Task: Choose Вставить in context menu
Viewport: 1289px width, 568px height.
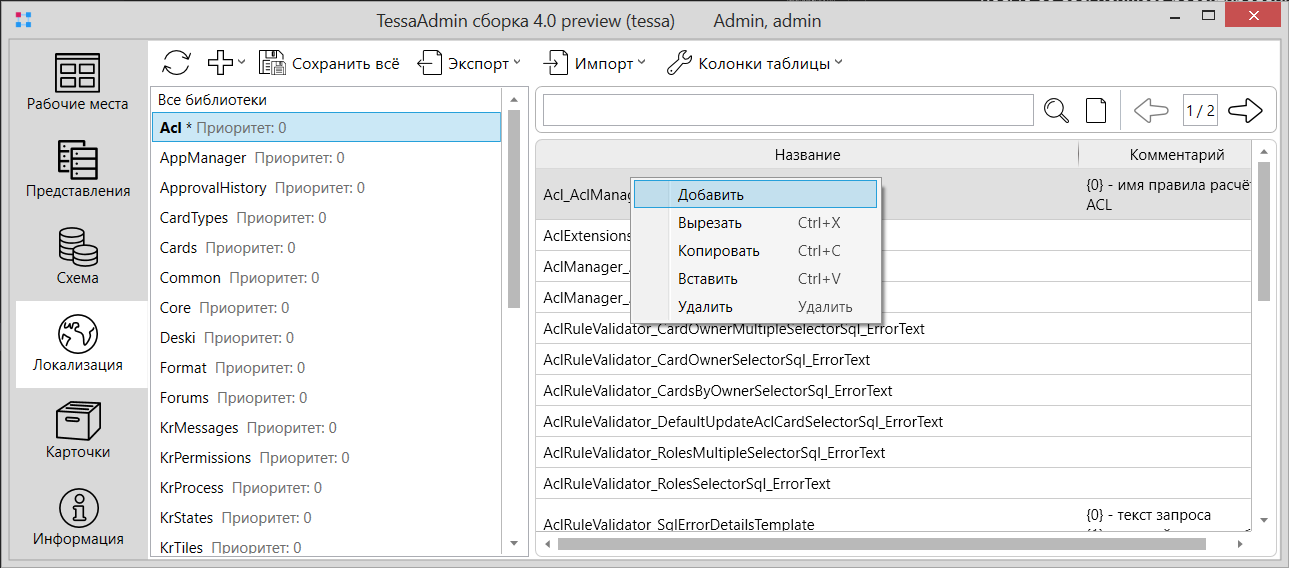Action: pyautogui.click(x=756, y=279)
